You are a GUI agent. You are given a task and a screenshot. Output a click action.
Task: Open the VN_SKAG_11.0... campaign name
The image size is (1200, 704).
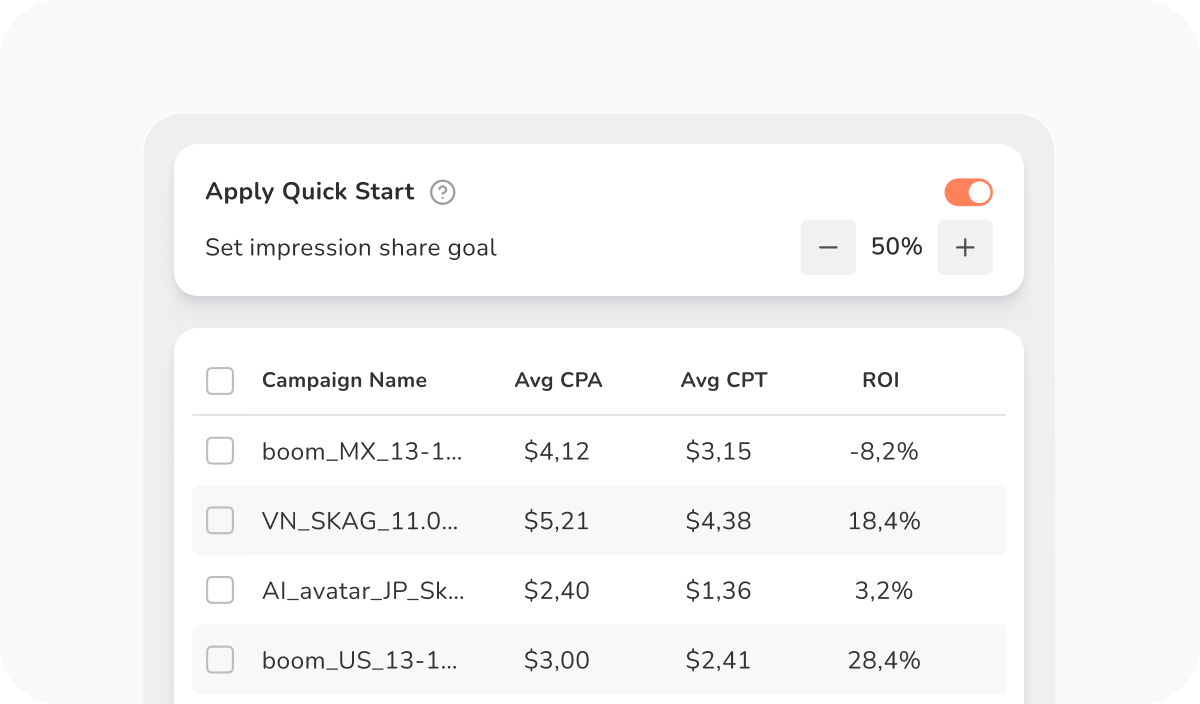point(360,522)
